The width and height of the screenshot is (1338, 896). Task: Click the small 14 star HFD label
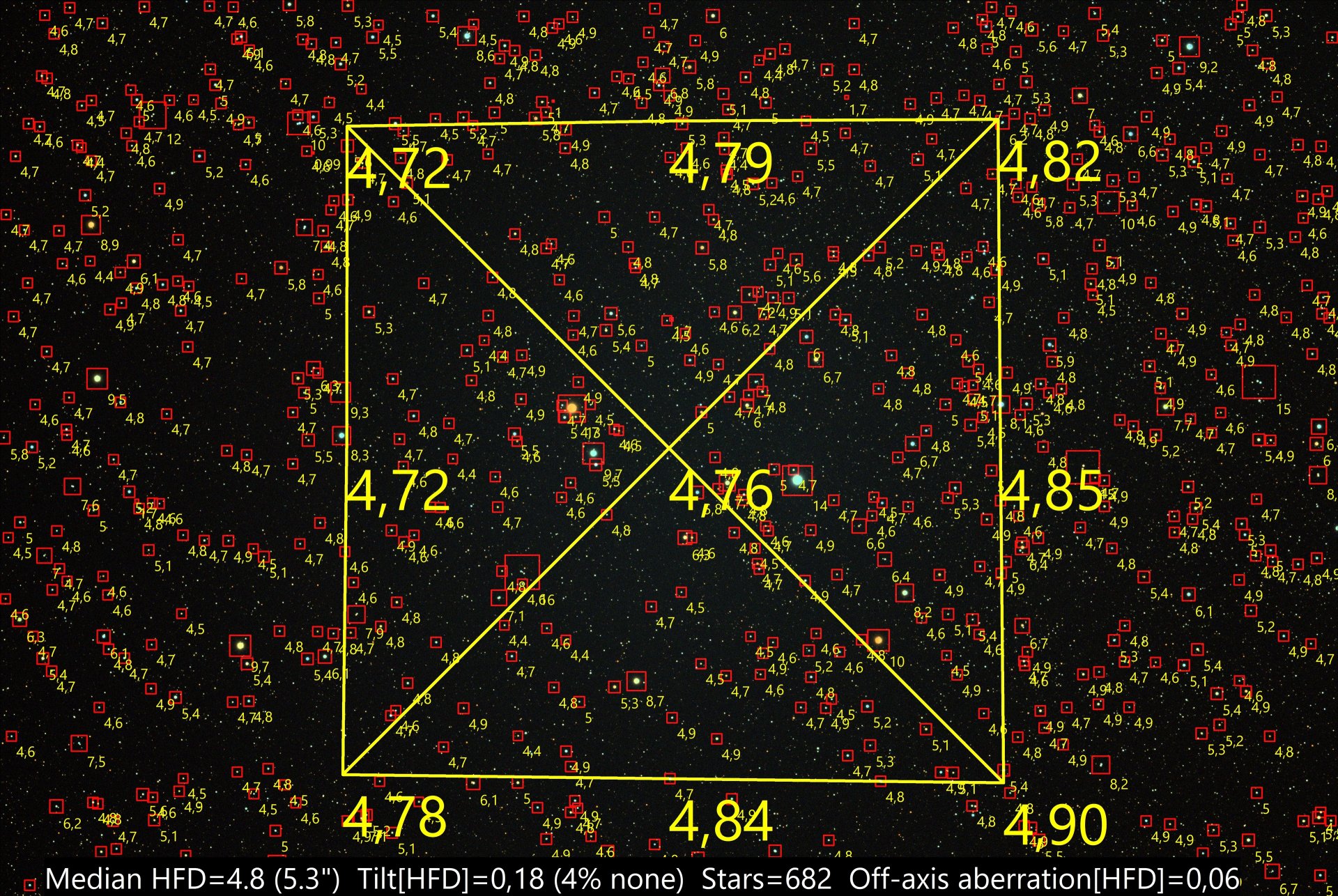820,505
